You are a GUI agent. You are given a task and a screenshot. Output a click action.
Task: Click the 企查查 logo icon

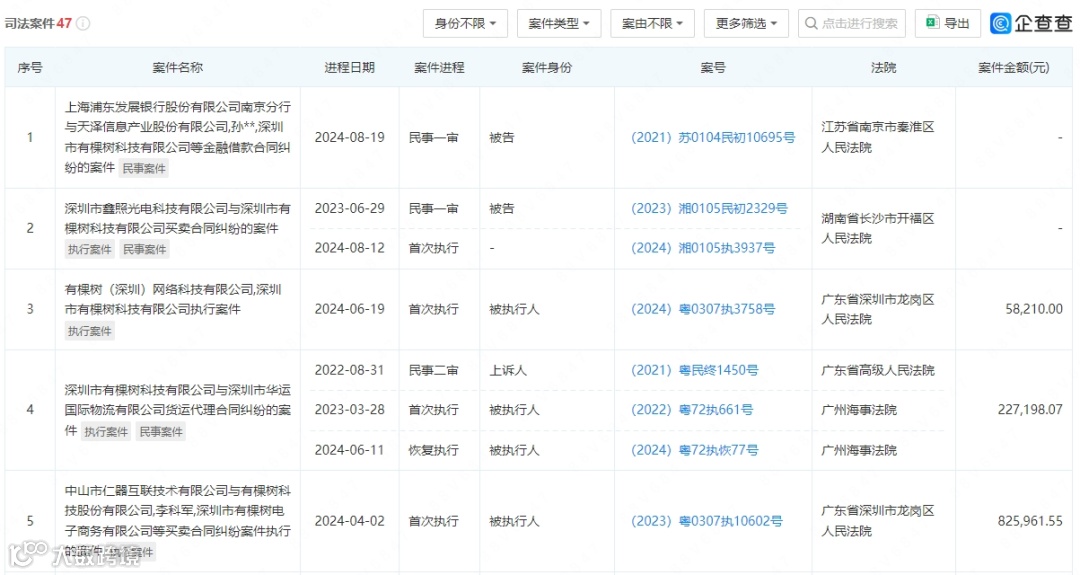(x=1000, y=23)
